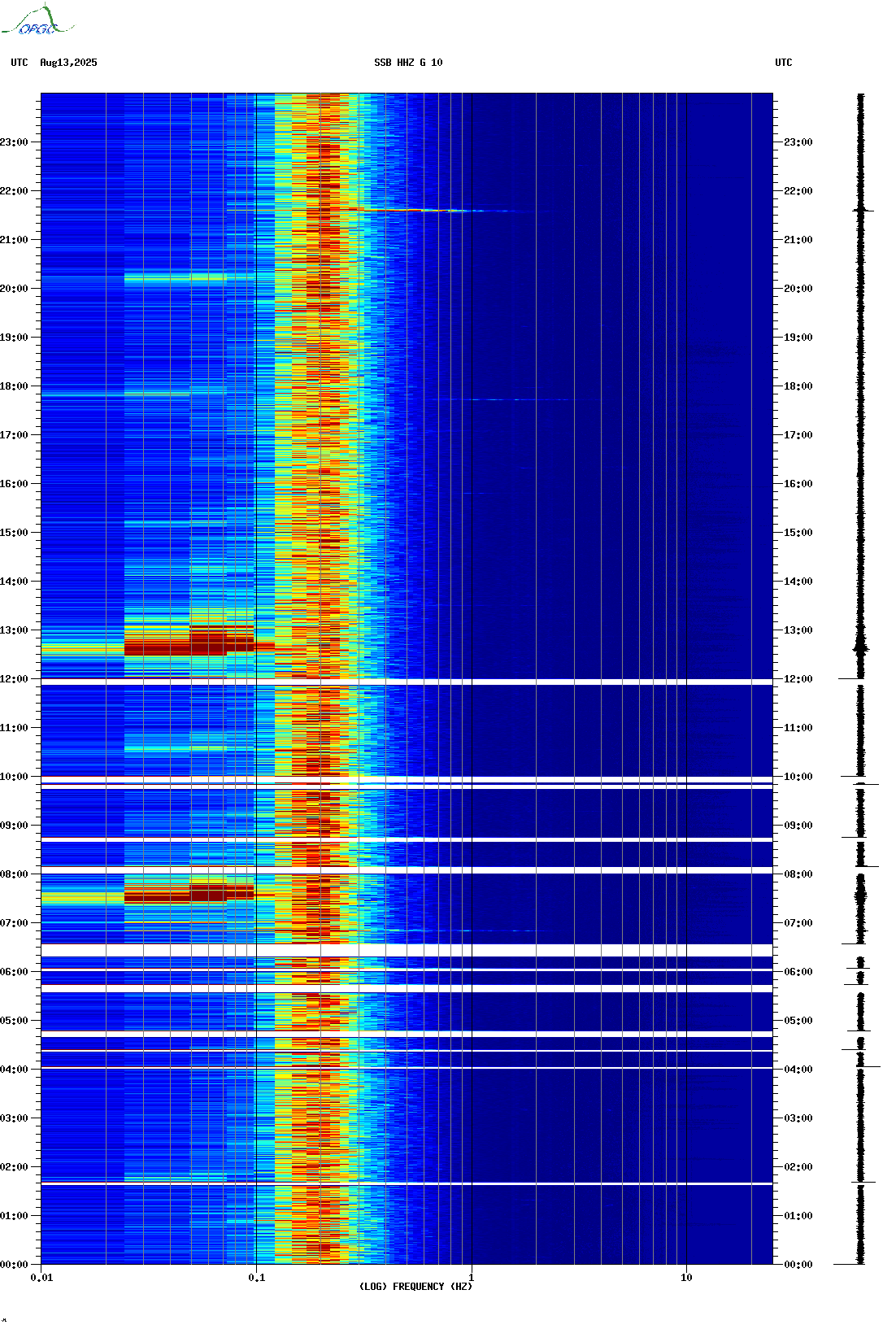
Task: Click the '(LOG) FREQUENCY (HZ)' axis title
Action: [415, 1287]
